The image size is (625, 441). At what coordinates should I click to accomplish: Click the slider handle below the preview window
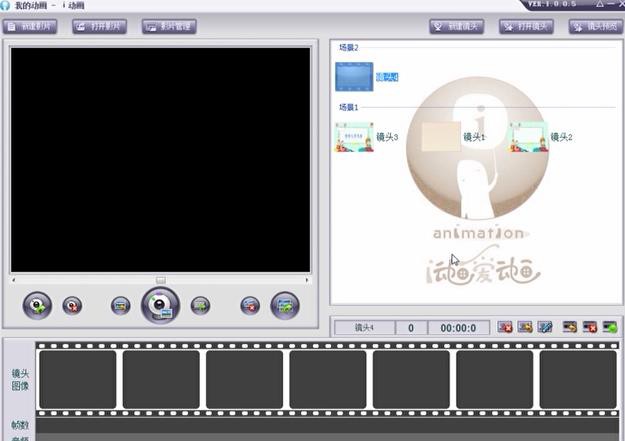[x=161, y=280]
